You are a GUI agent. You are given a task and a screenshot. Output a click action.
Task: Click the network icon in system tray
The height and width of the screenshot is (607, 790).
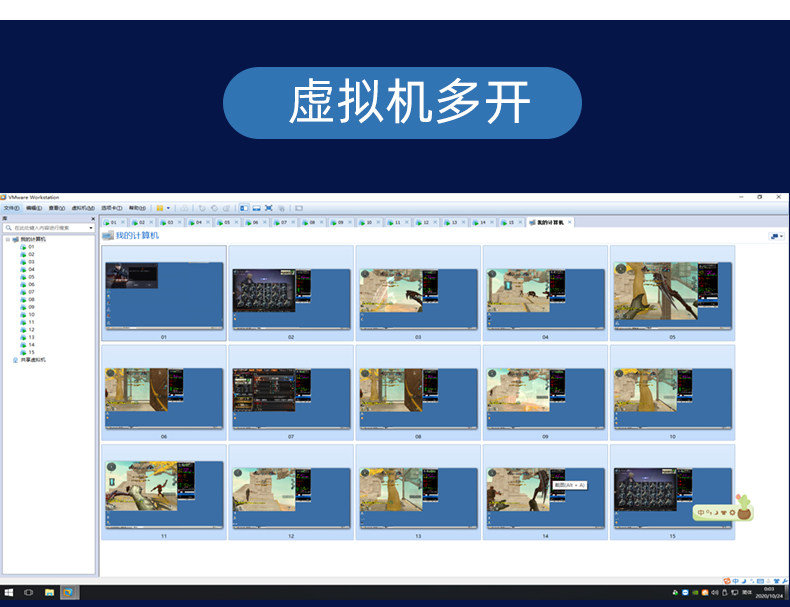pyautogui.click(x=735, y=592)
